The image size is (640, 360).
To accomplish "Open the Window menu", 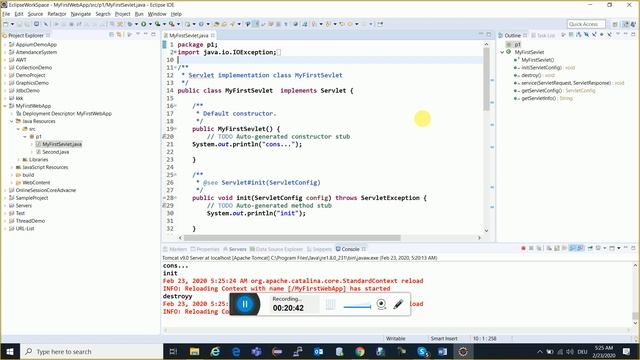I will [157, 14].
